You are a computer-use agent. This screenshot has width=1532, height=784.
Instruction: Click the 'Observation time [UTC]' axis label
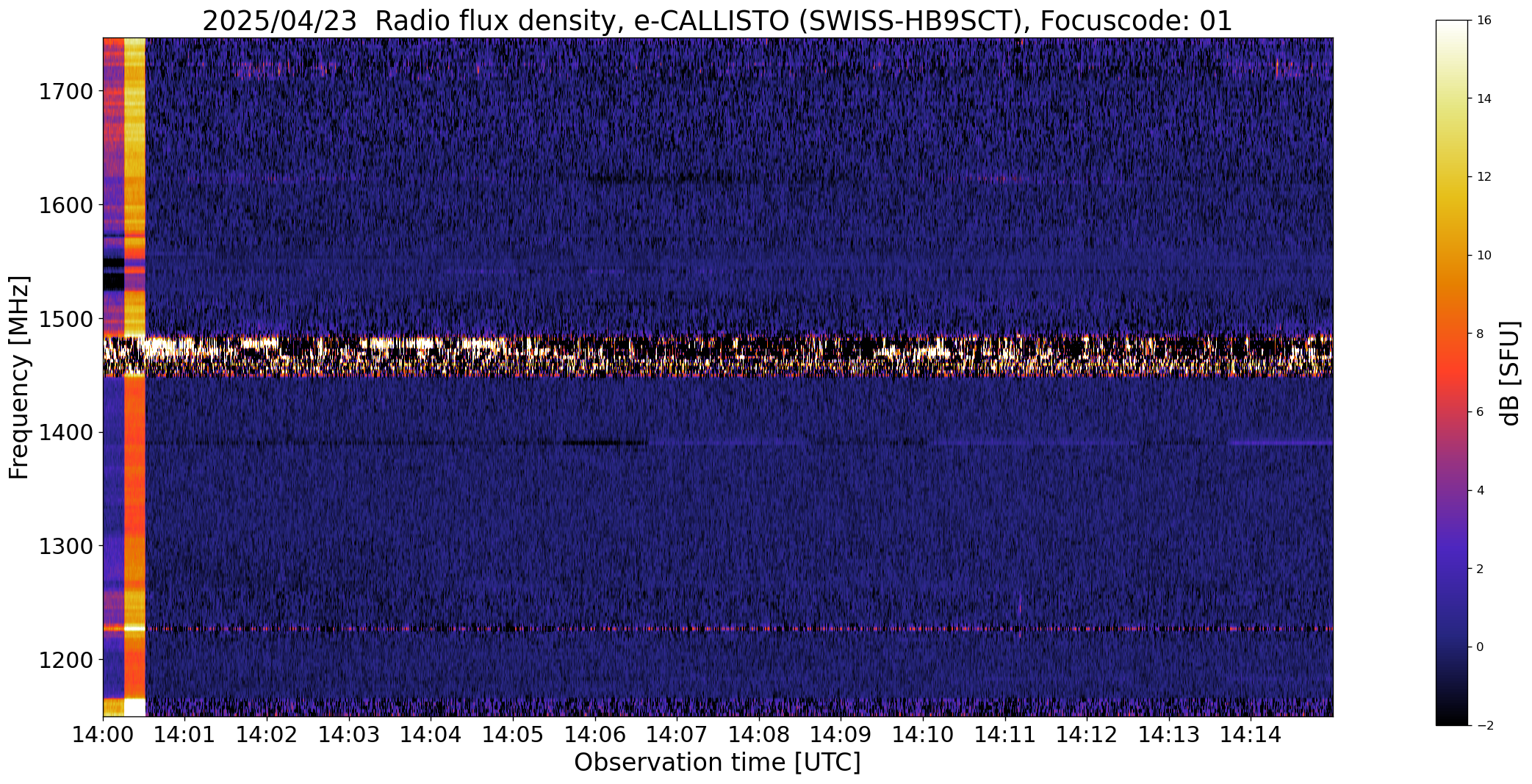[x=717, y=763]
